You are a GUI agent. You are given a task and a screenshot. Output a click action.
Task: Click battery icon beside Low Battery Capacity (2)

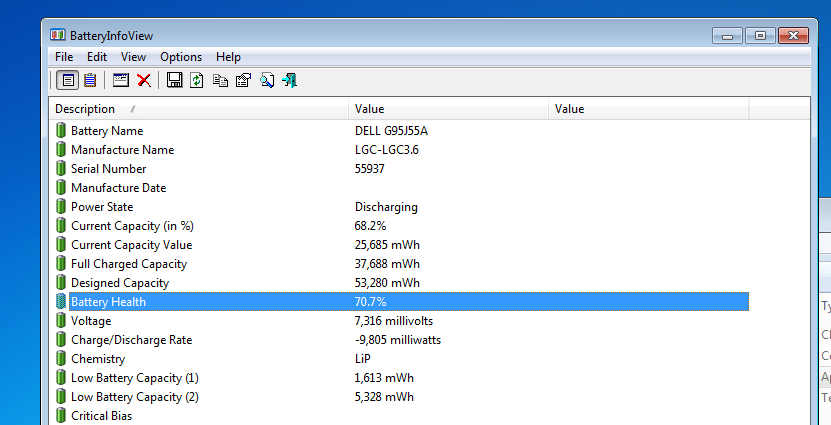click(x=61, y=397)
